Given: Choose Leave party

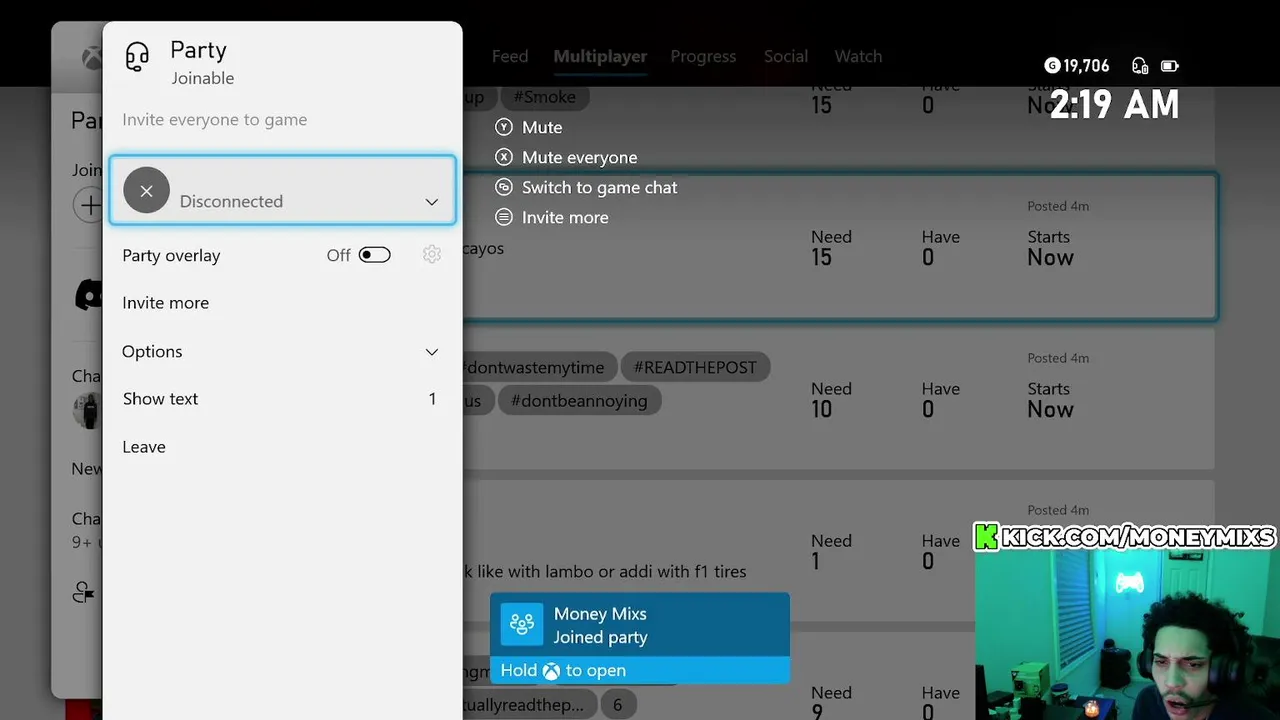Looking at the screenshot, I should pos(144,447).
